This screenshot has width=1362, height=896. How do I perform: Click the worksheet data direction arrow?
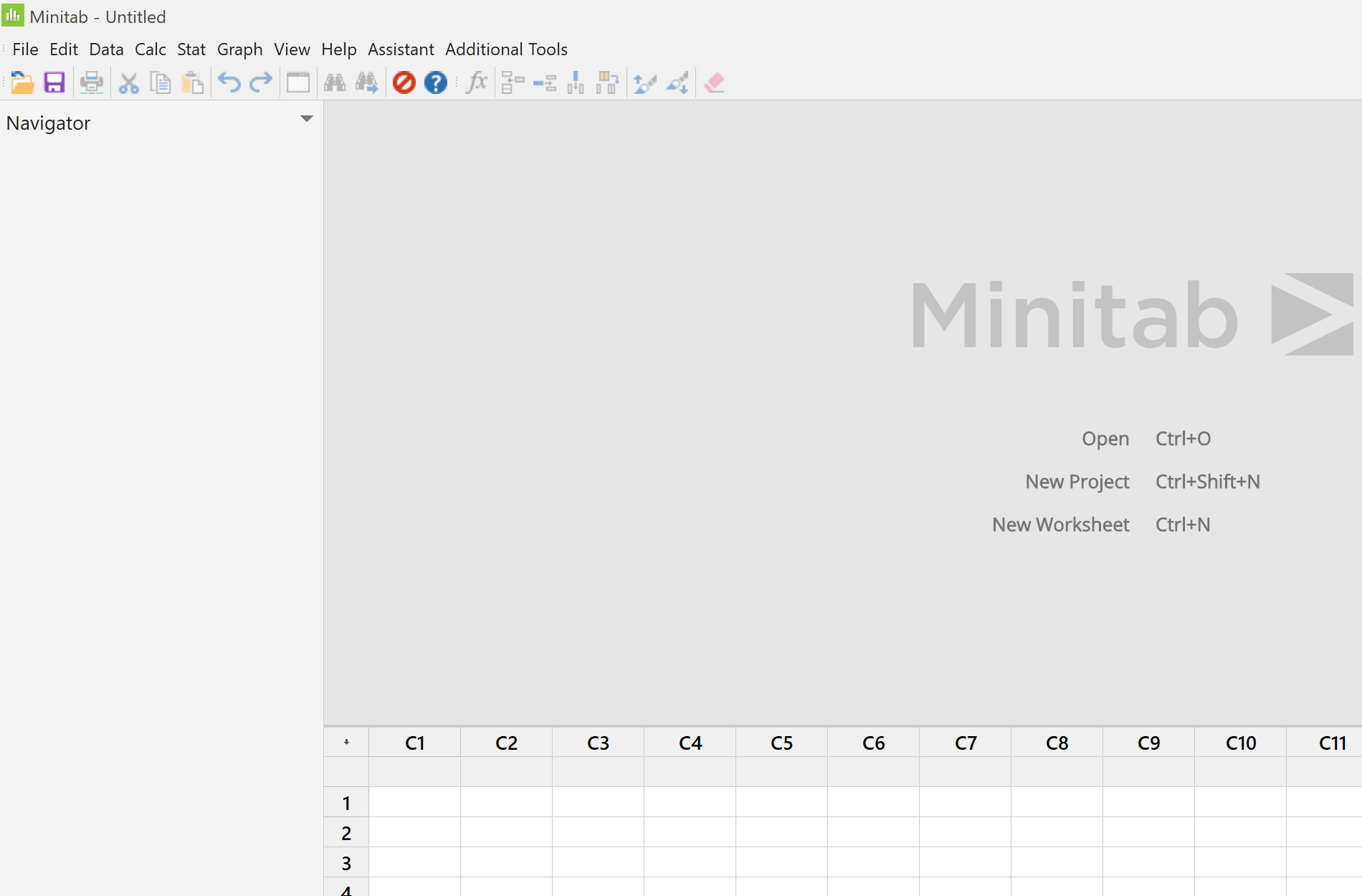click(x=346, y=743)
